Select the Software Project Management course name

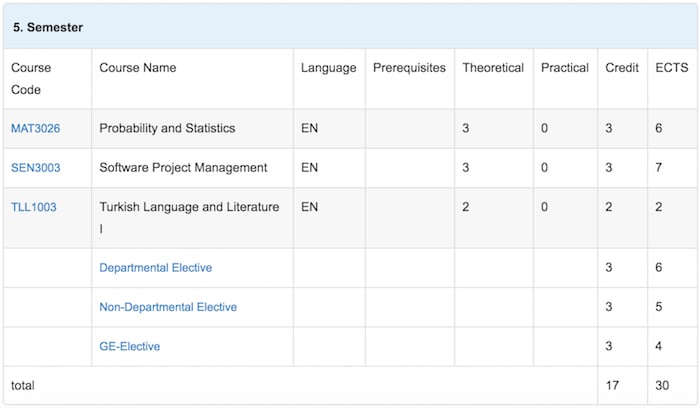(183, 168)
